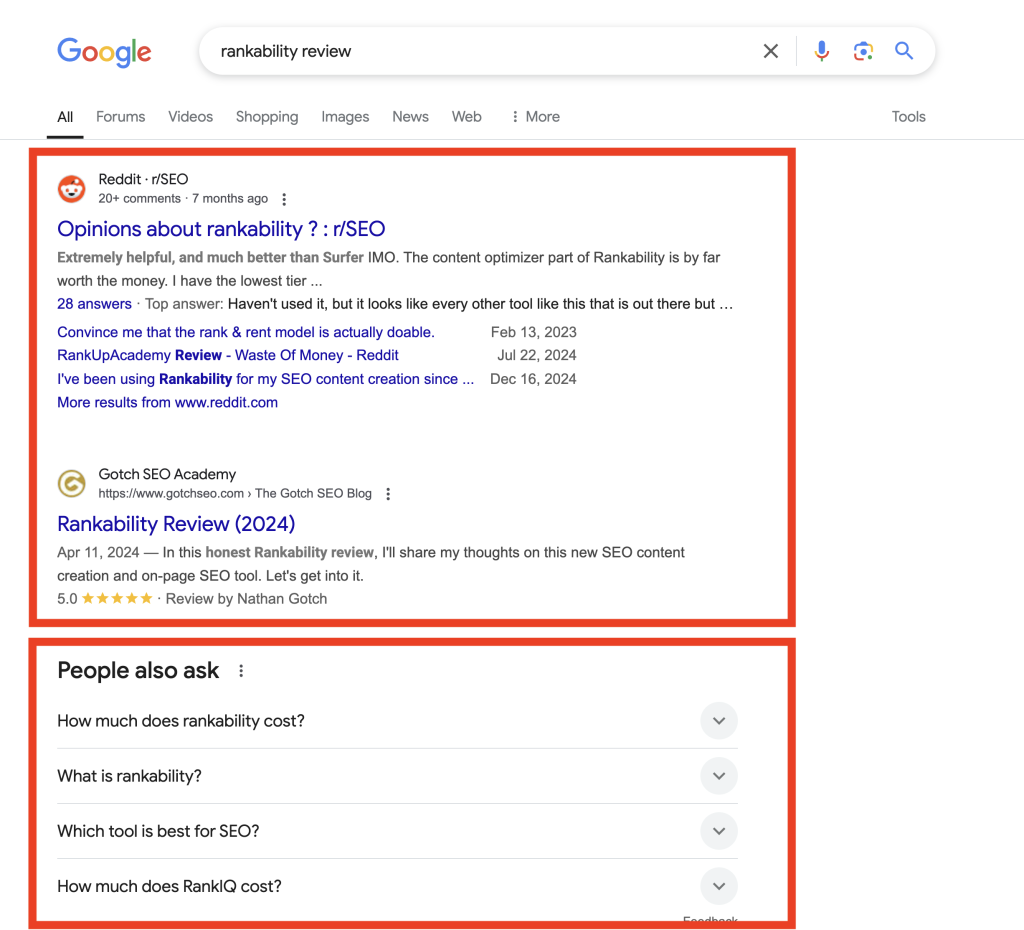Expand the "What is rankability?" question
1024x930 pixels.
click(718, 776)
